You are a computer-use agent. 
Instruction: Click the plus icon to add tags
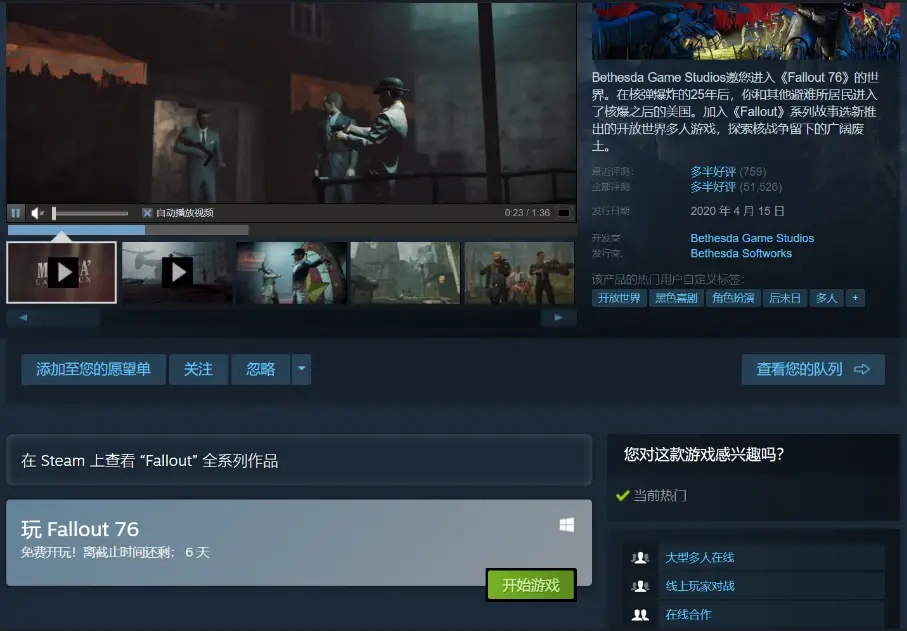[x=855, y=298]
